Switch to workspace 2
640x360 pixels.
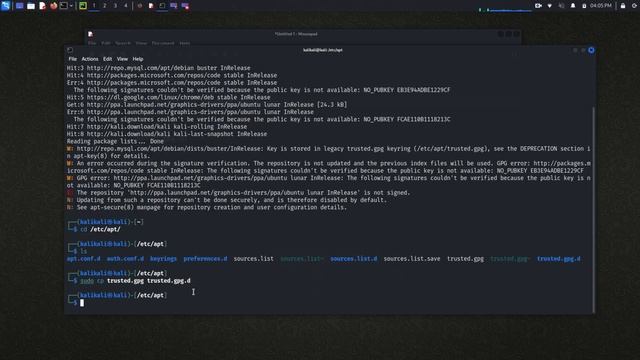pyautogui.click(x=104, y=6)
